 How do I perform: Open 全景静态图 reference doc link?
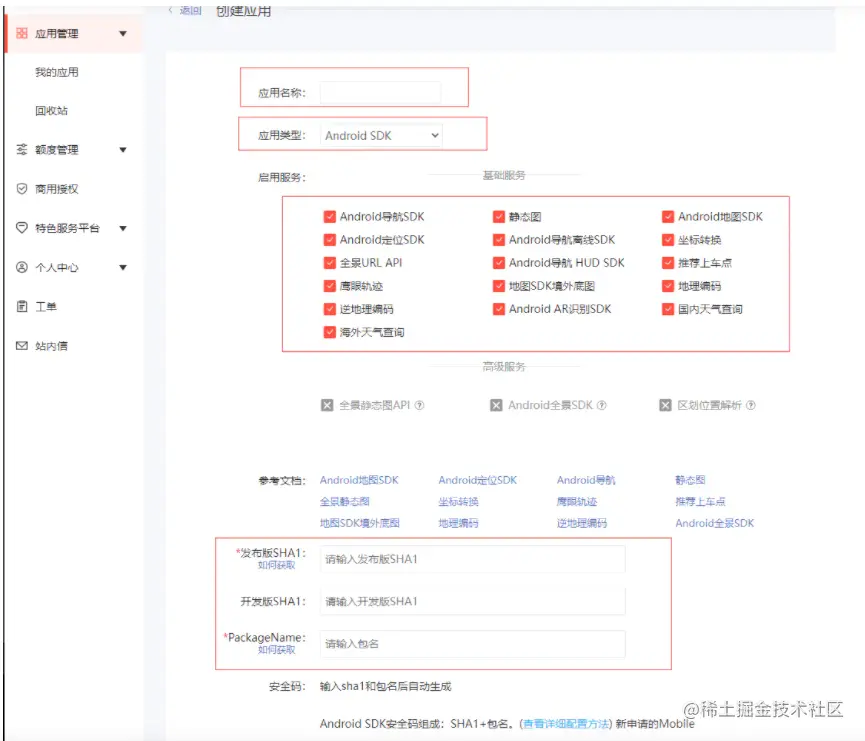(345, 502)
